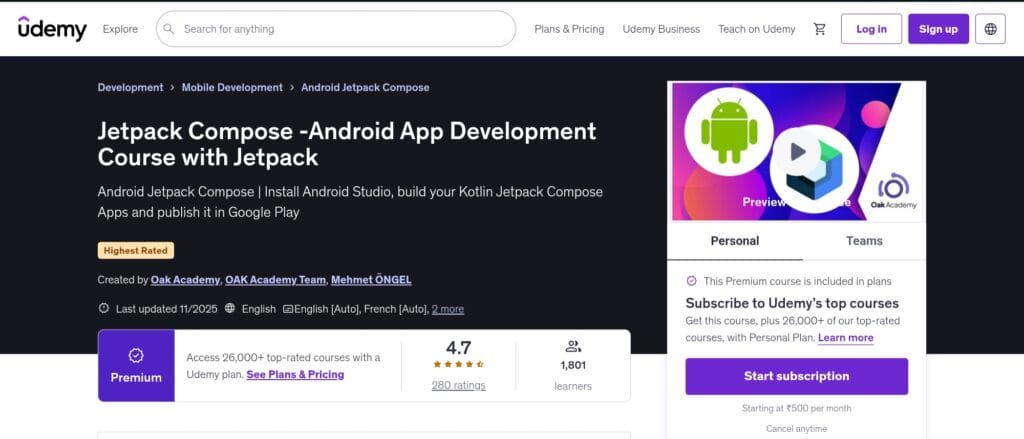Click the Oak Academy logo on thumbnail
1024x439 pixels.
click(893, 191)
